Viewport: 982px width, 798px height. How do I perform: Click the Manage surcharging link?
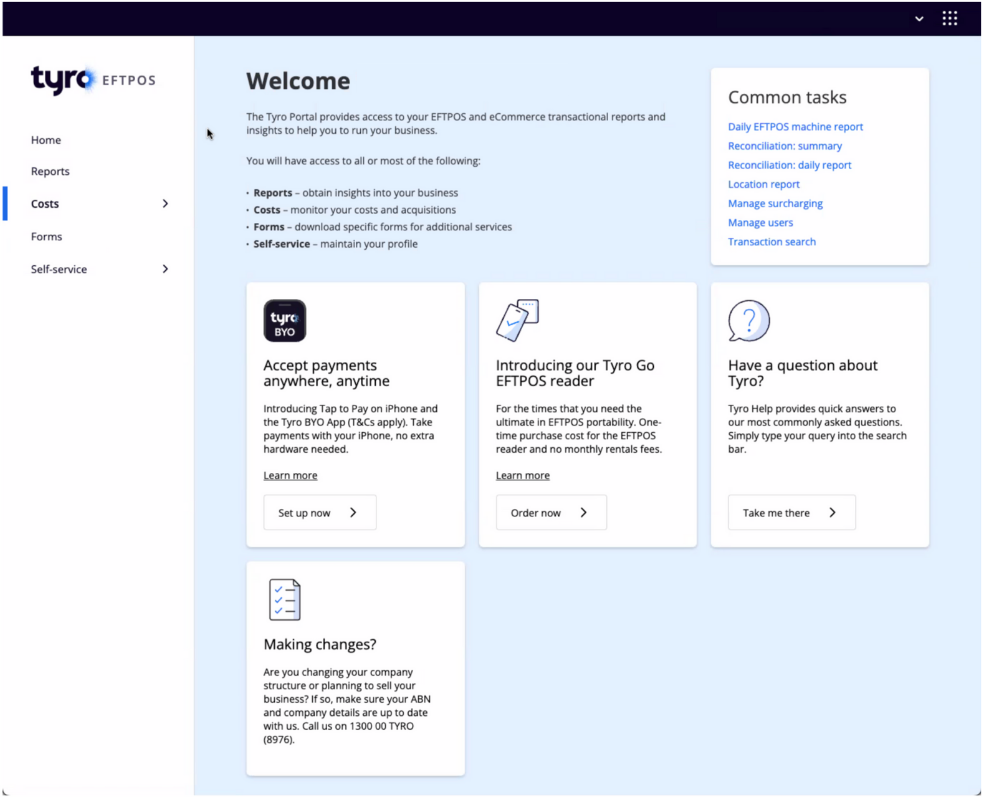(775, 204)
